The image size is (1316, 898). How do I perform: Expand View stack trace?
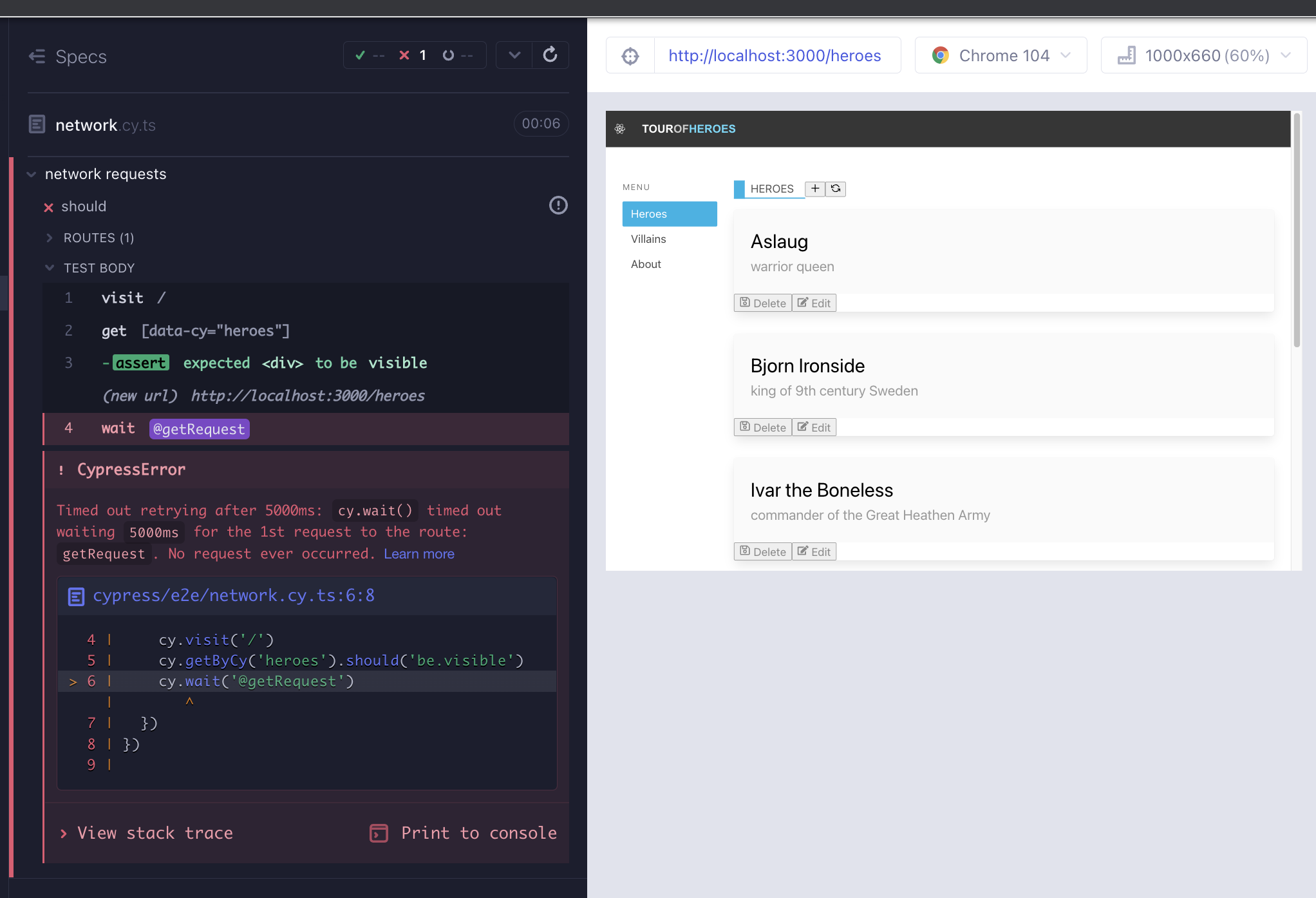(x=146, y=833)
